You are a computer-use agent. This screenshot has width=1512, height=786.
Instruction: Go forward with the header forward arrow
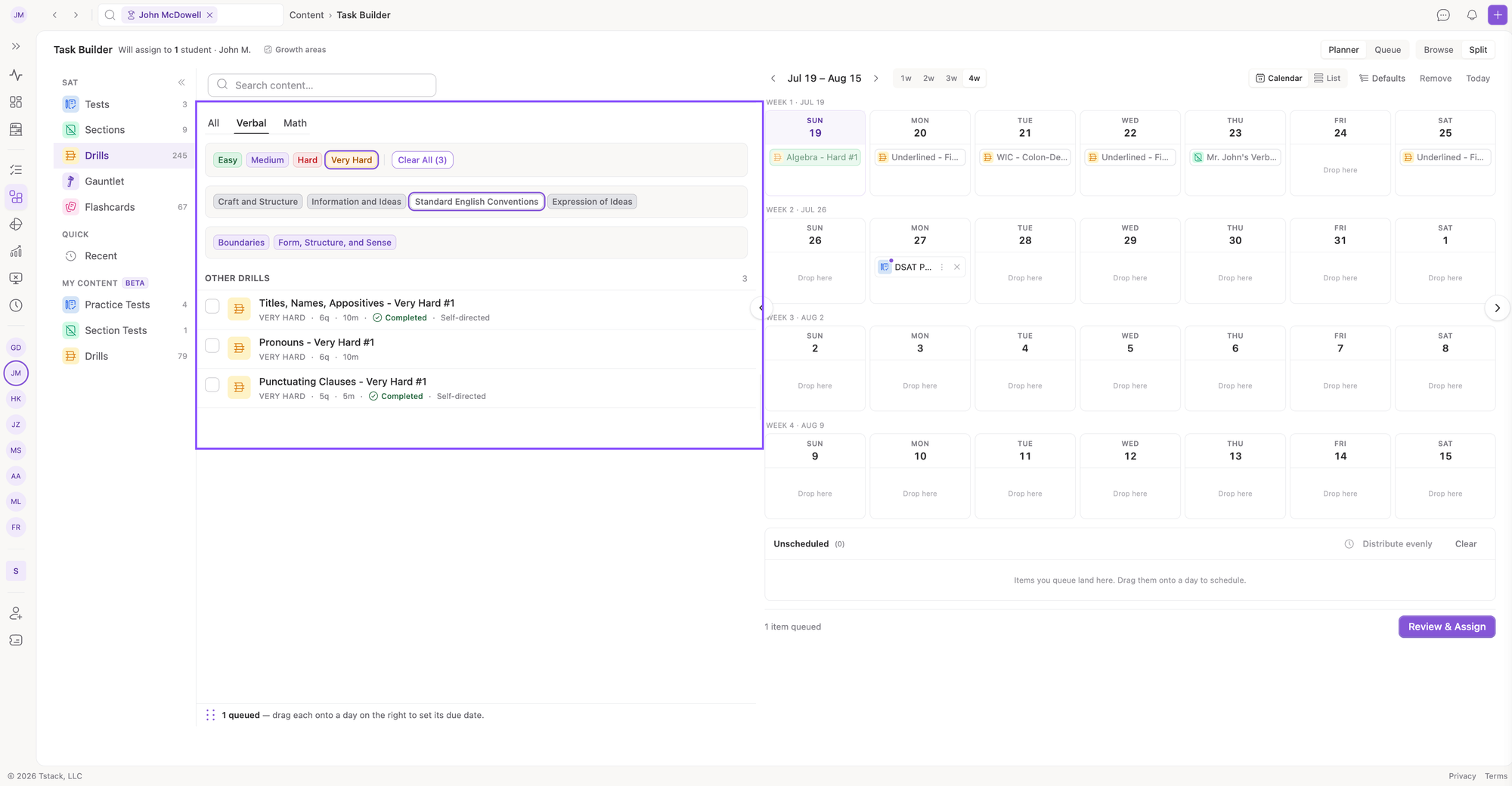(x=76, y=15)
